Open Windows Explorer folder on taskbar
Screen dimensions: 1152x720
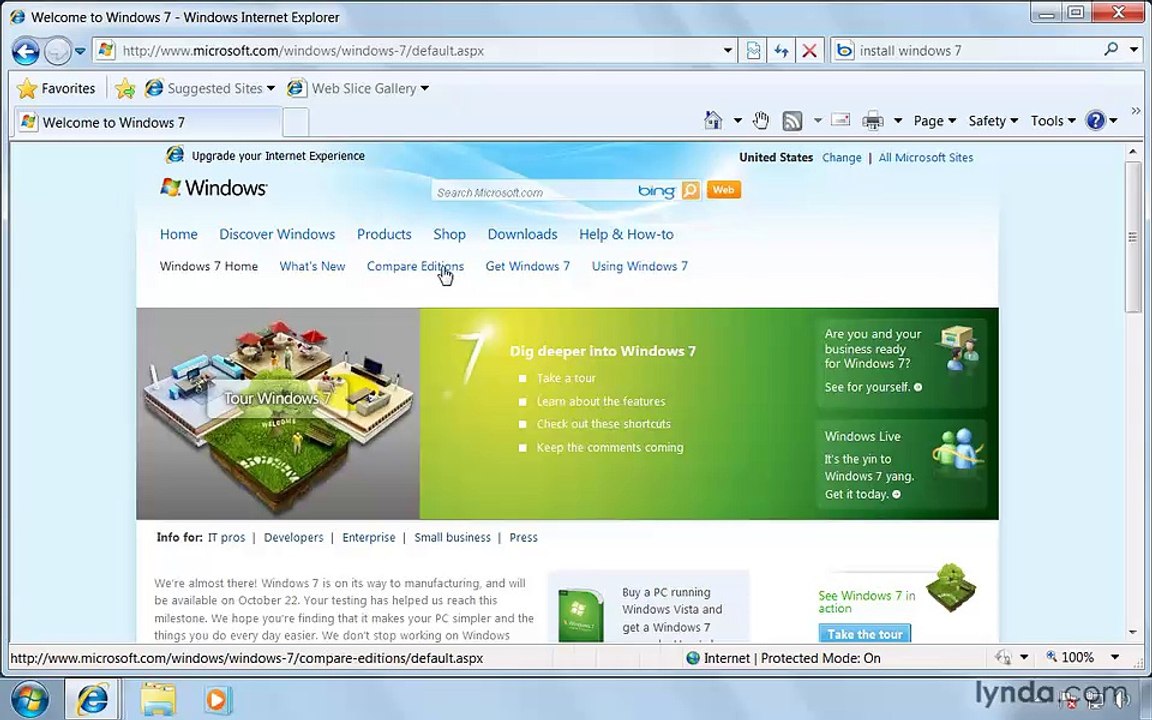(x=158, y=699)
